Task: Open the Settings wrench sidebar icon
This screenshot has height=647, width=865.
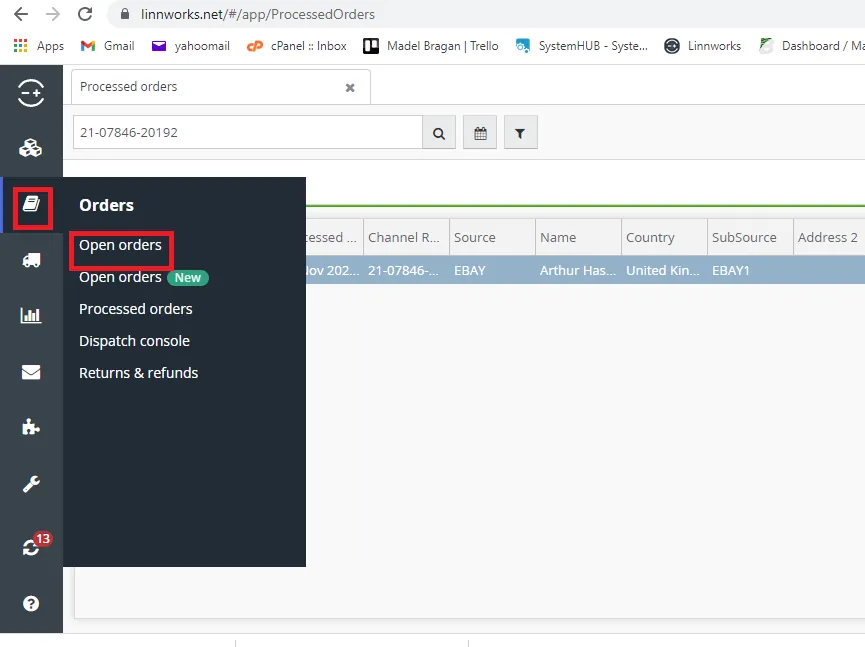Action: click(31, 484)
